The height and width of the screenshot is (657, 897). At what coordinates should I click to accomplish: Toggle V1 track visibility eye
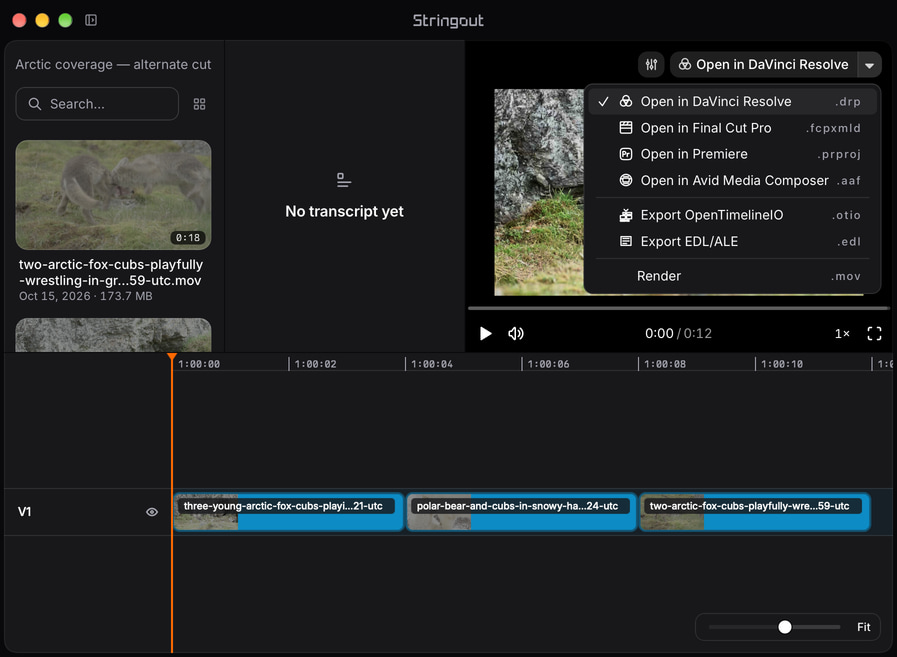coord(152,512)
